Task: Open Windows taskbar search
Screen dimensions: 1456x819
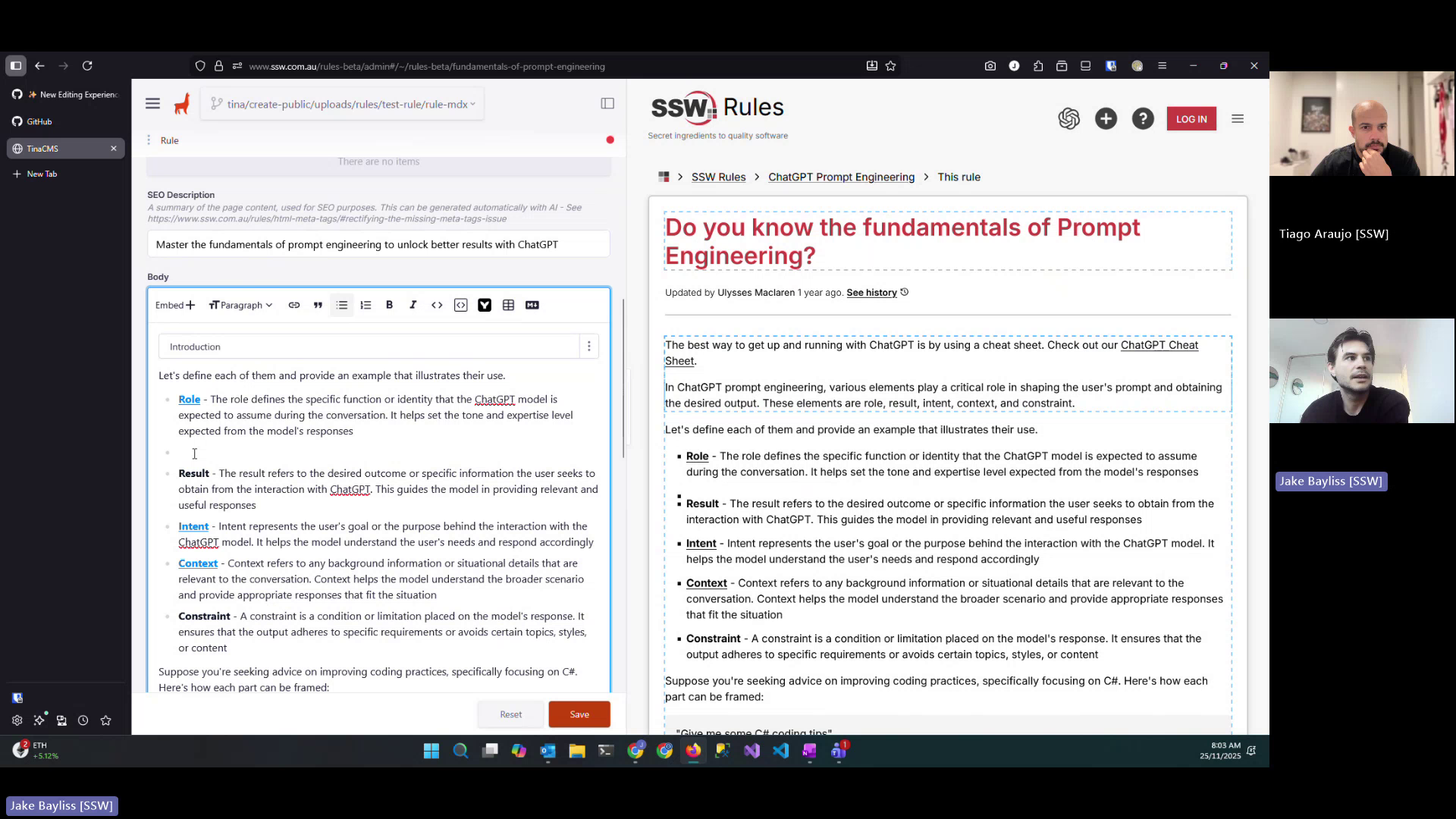Action: 460,752
